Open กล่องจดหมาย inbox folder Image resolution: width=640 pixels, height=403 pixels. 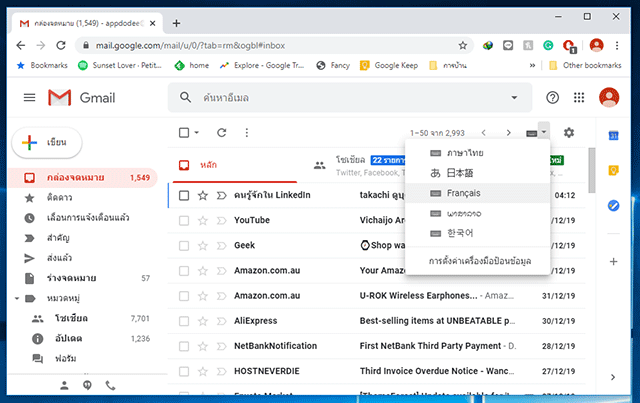click(x=82, y=178)
